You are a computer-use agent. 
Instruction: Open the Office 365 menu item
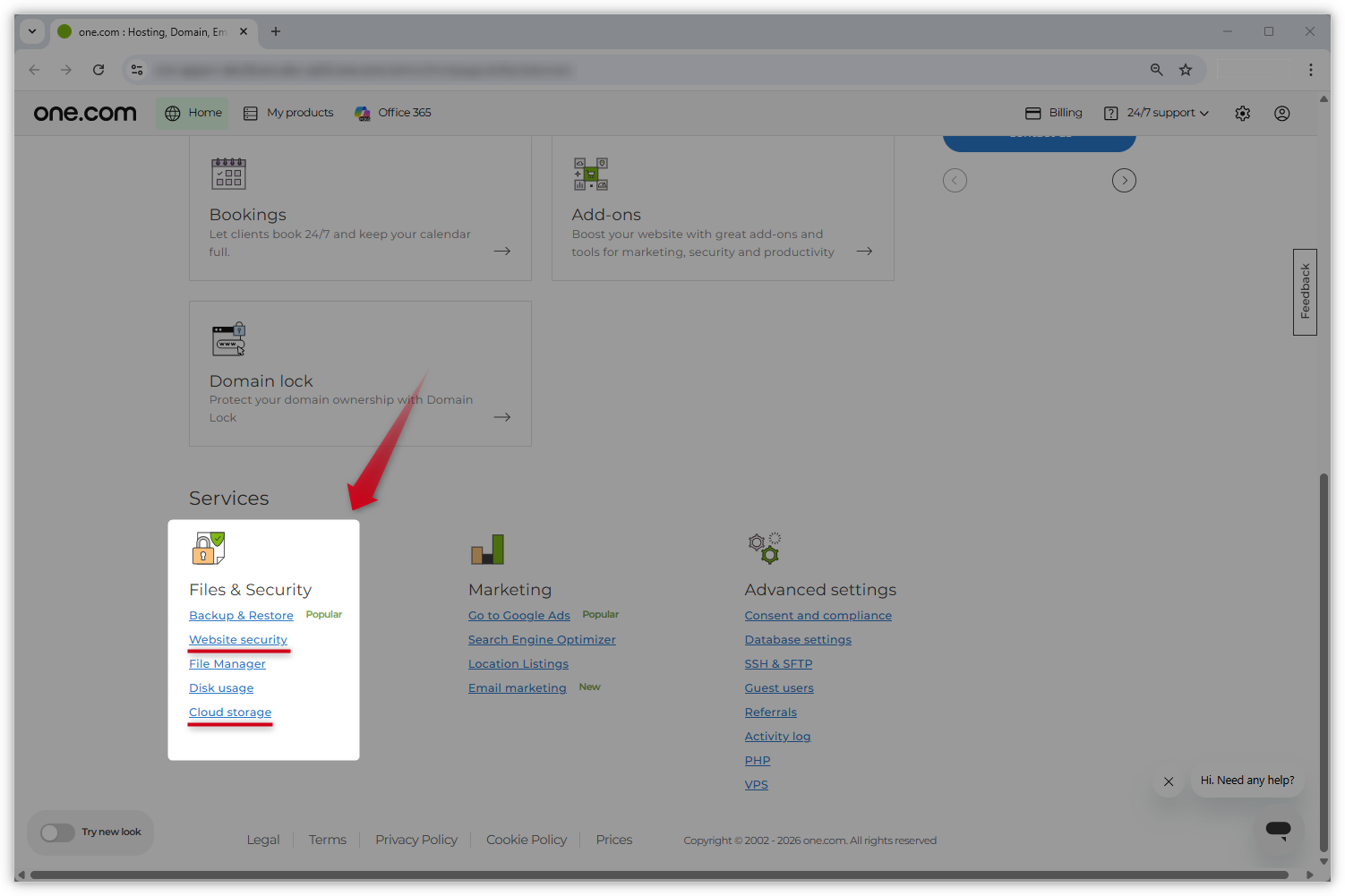pyautogui.click(x=393, y=113)
